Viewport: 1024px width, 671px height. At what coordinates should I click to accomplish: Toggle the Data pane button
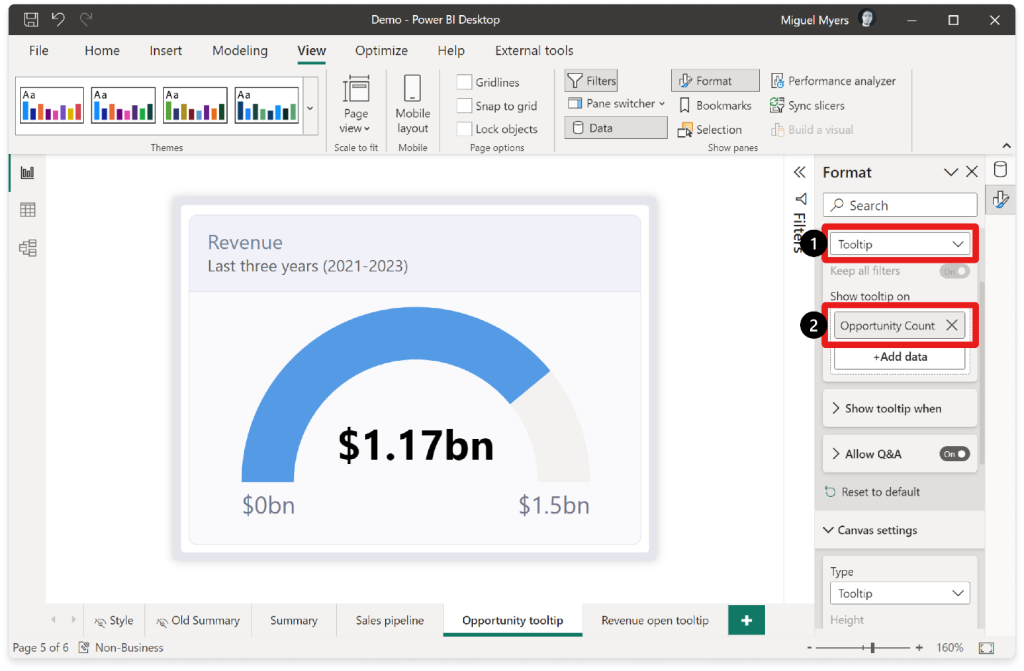616,128
